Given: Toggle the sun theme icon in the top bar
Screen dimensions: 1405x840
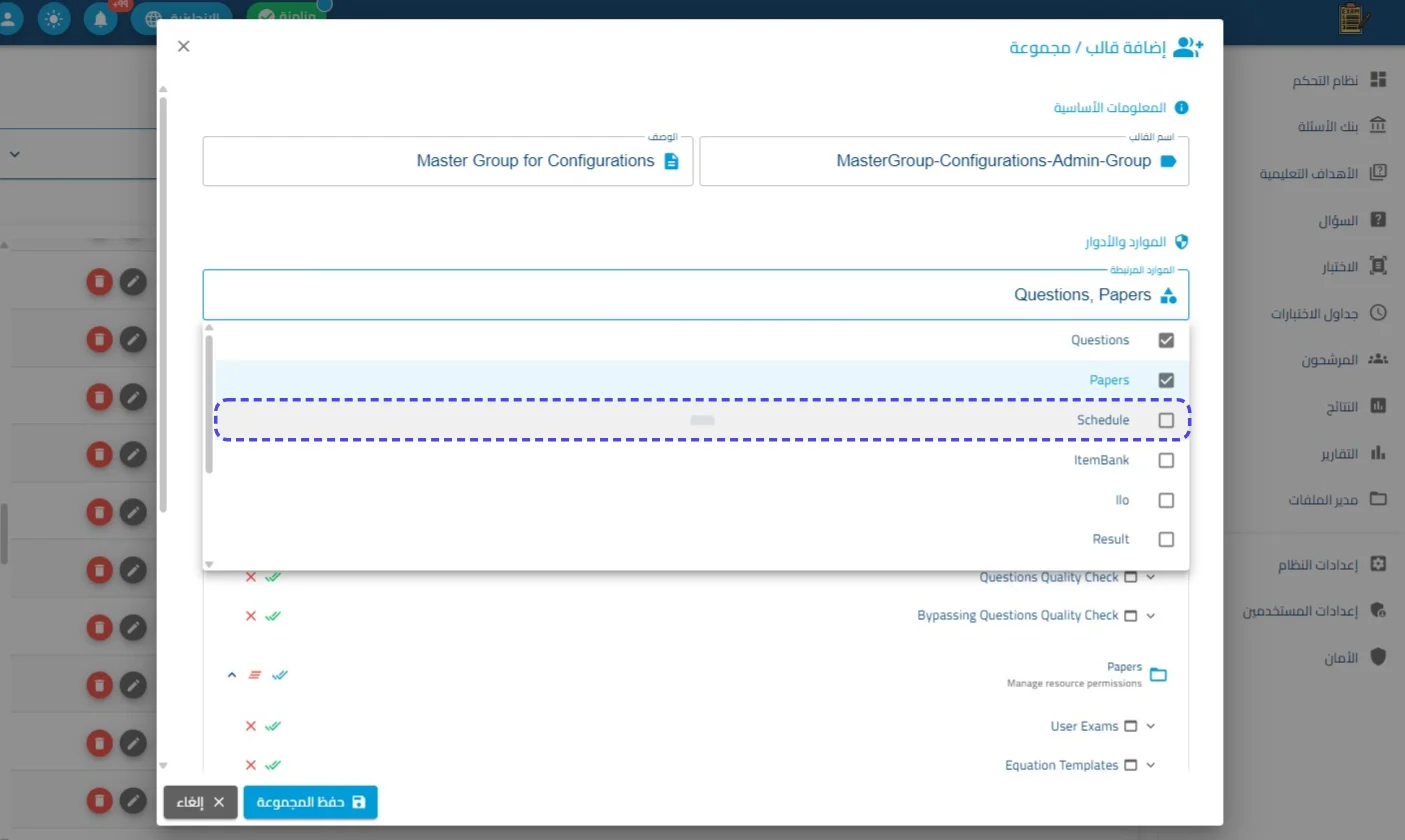Looking at the screenshot, I should click(52, 19).
